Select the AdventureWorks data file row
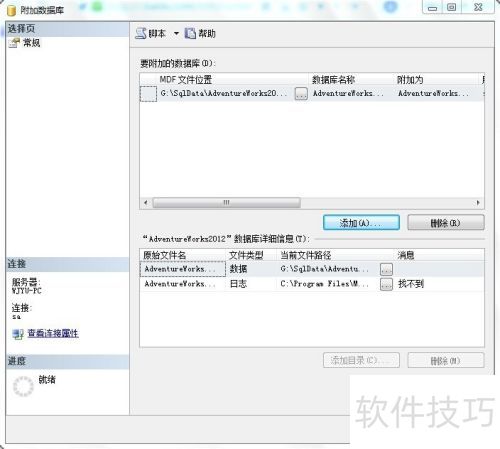Image resolution: width=500 pixels, height=449 pixels. [312, 269]
